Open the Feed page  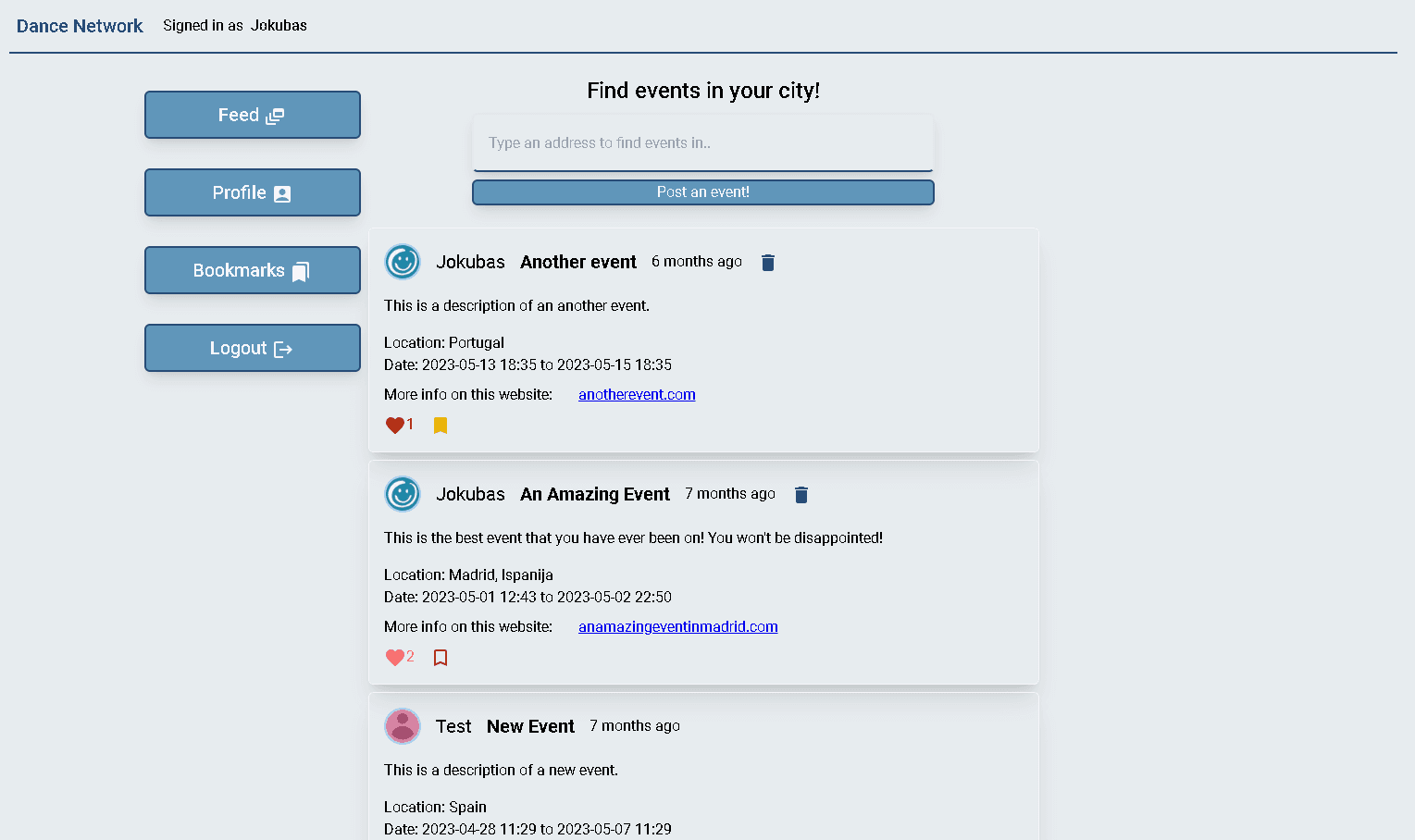click(x=252, y=115)
